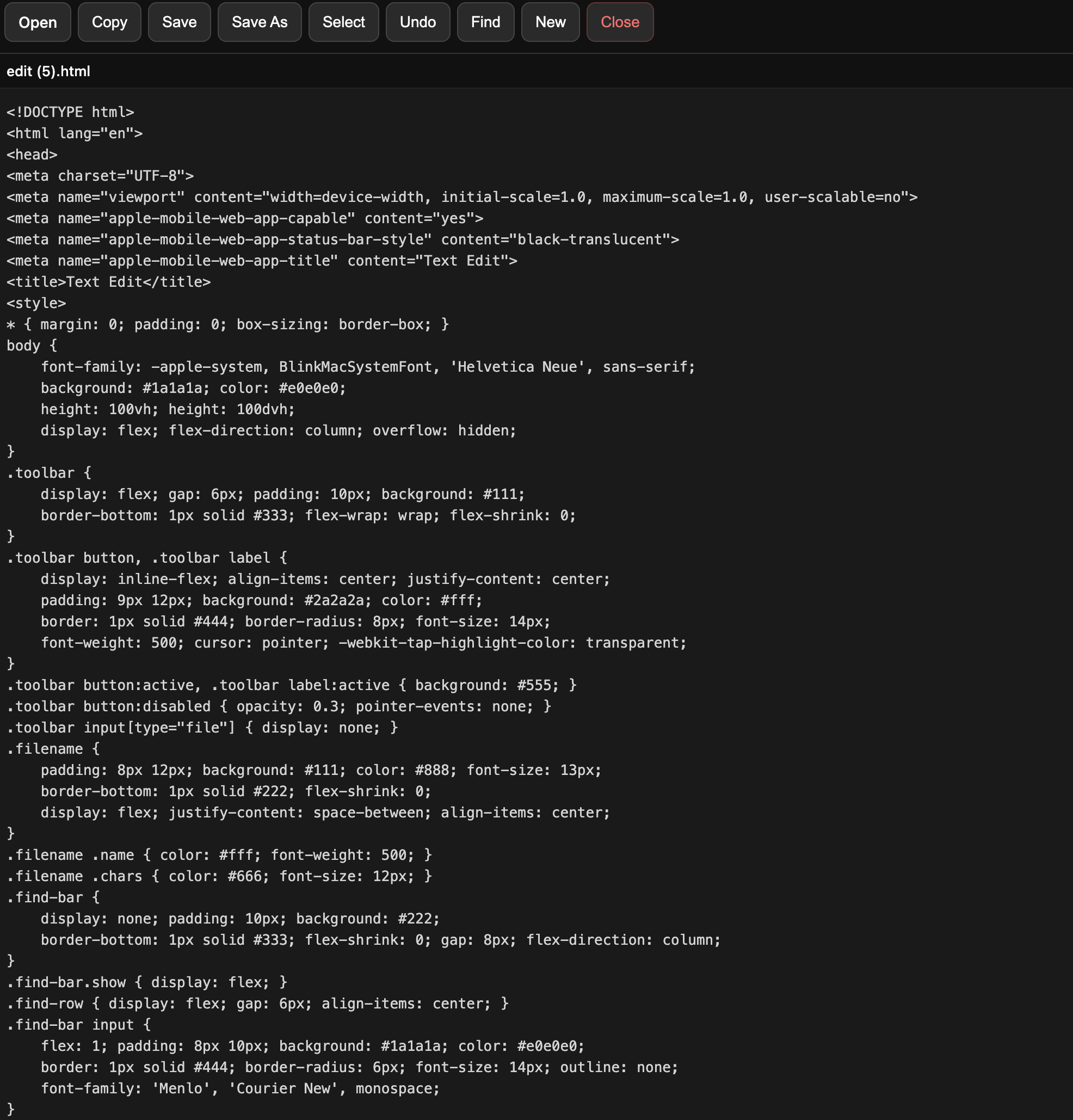The height and width of the screenshot is (1120, 1073).
Task: Click on the title Text Edit line
Action: pos(109,282)
